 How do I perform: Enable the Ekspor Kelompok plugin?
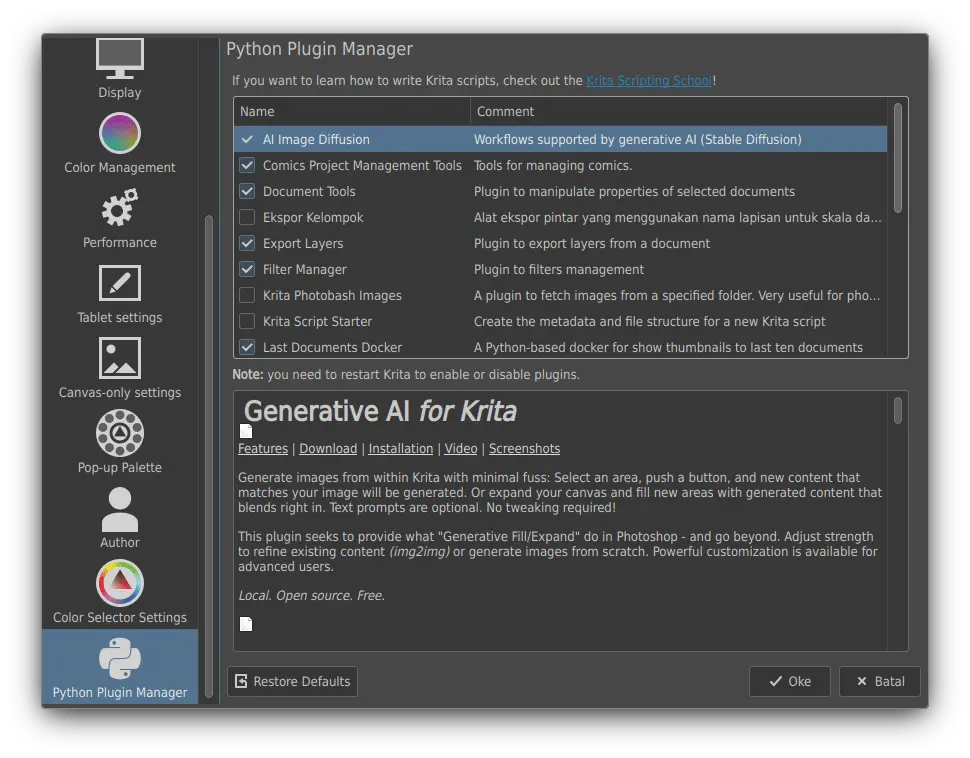point(247,217)
